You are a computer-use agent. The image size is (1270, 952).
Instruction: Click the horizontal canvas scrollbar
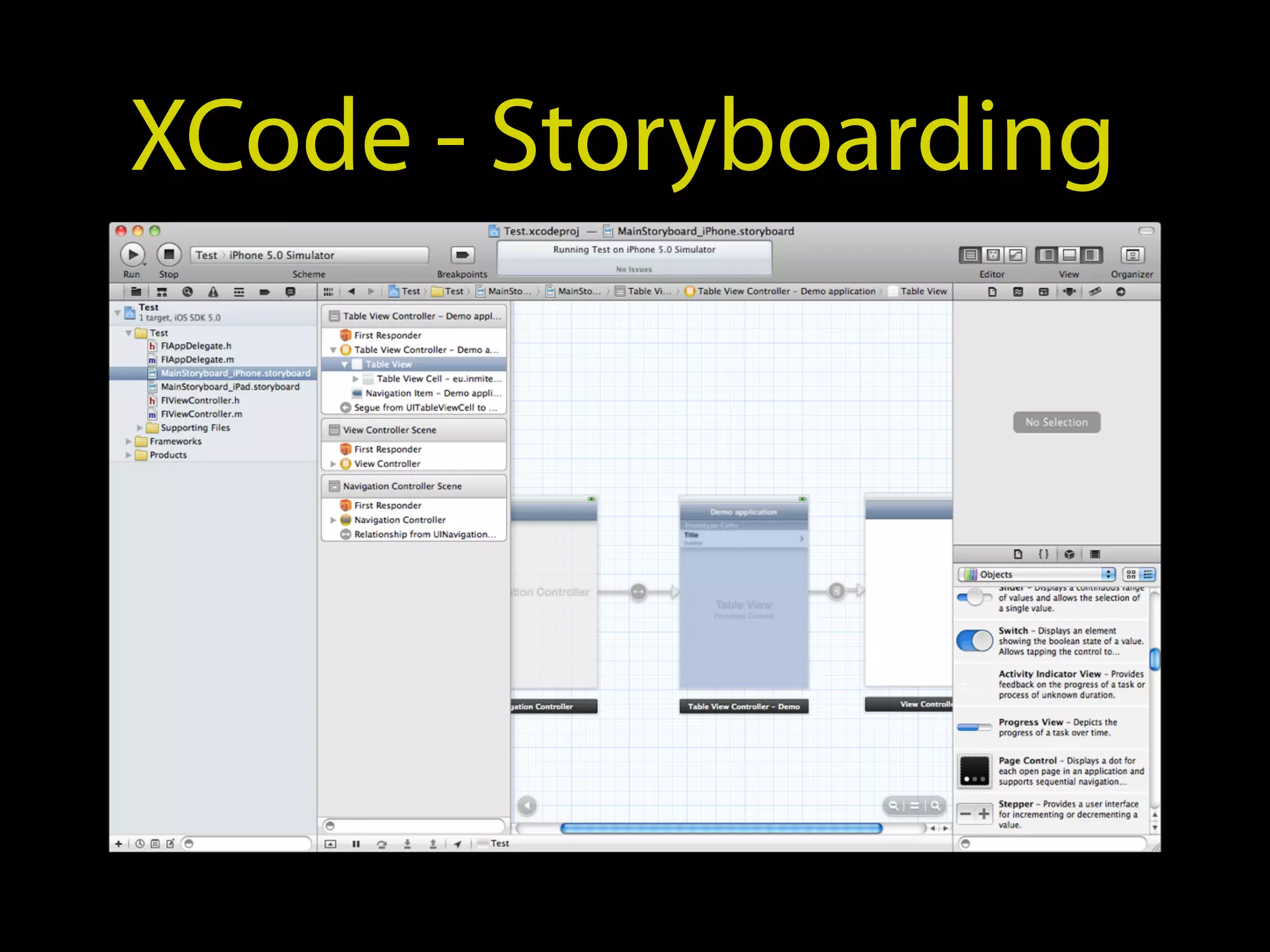point(721,828)
